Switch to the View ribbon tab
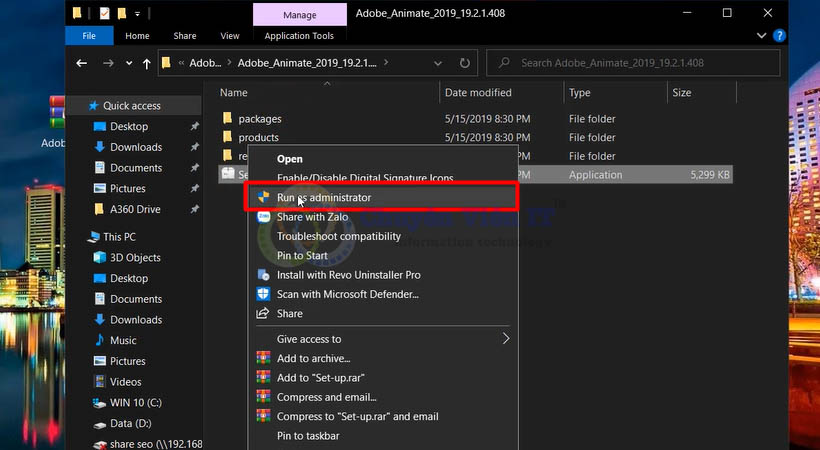Viewport: 820px width, 450px height. coord(229,36)
